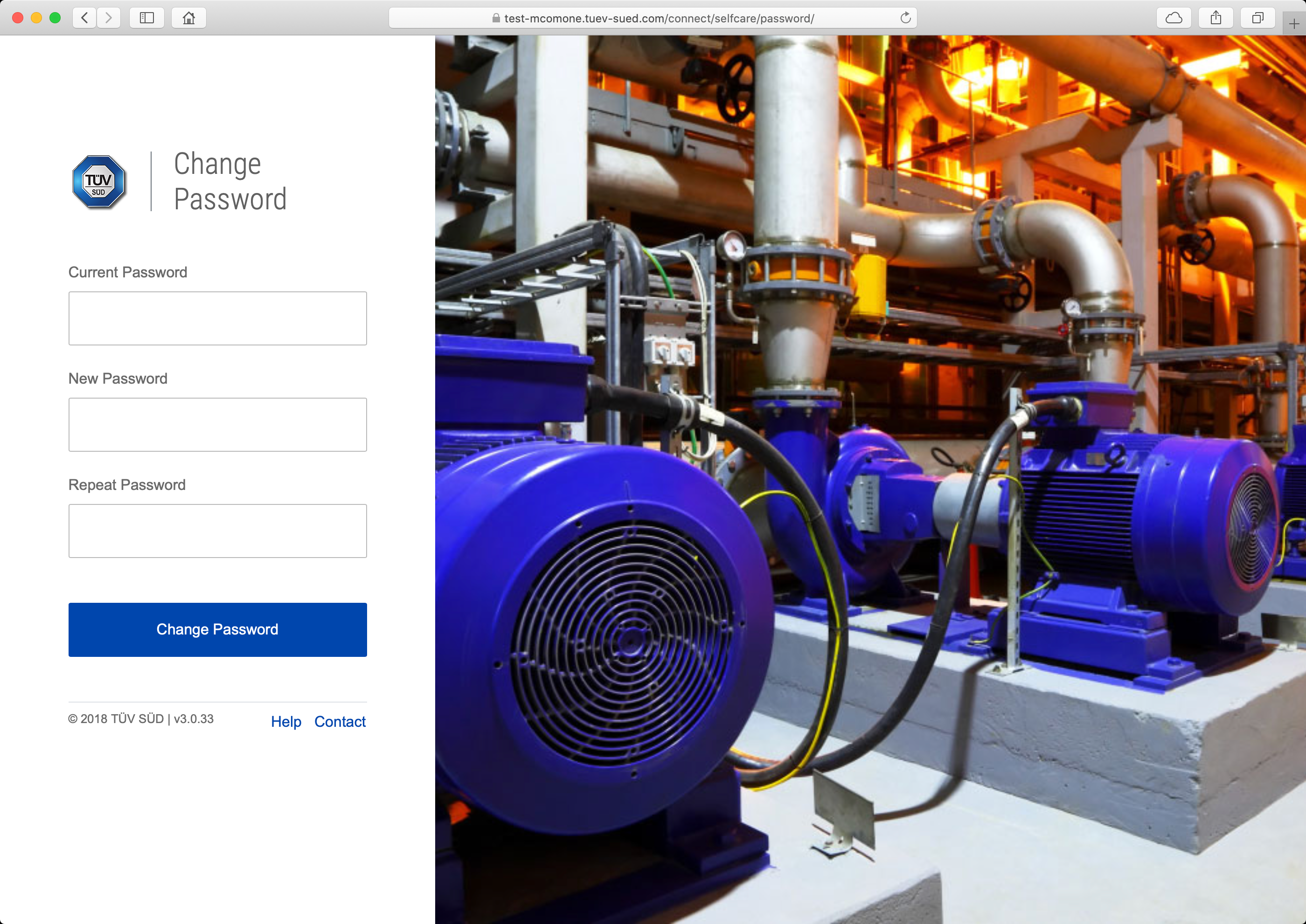Click the yellow minimize window button
Screen dimensions: 1306x924
tap(36, 18)
